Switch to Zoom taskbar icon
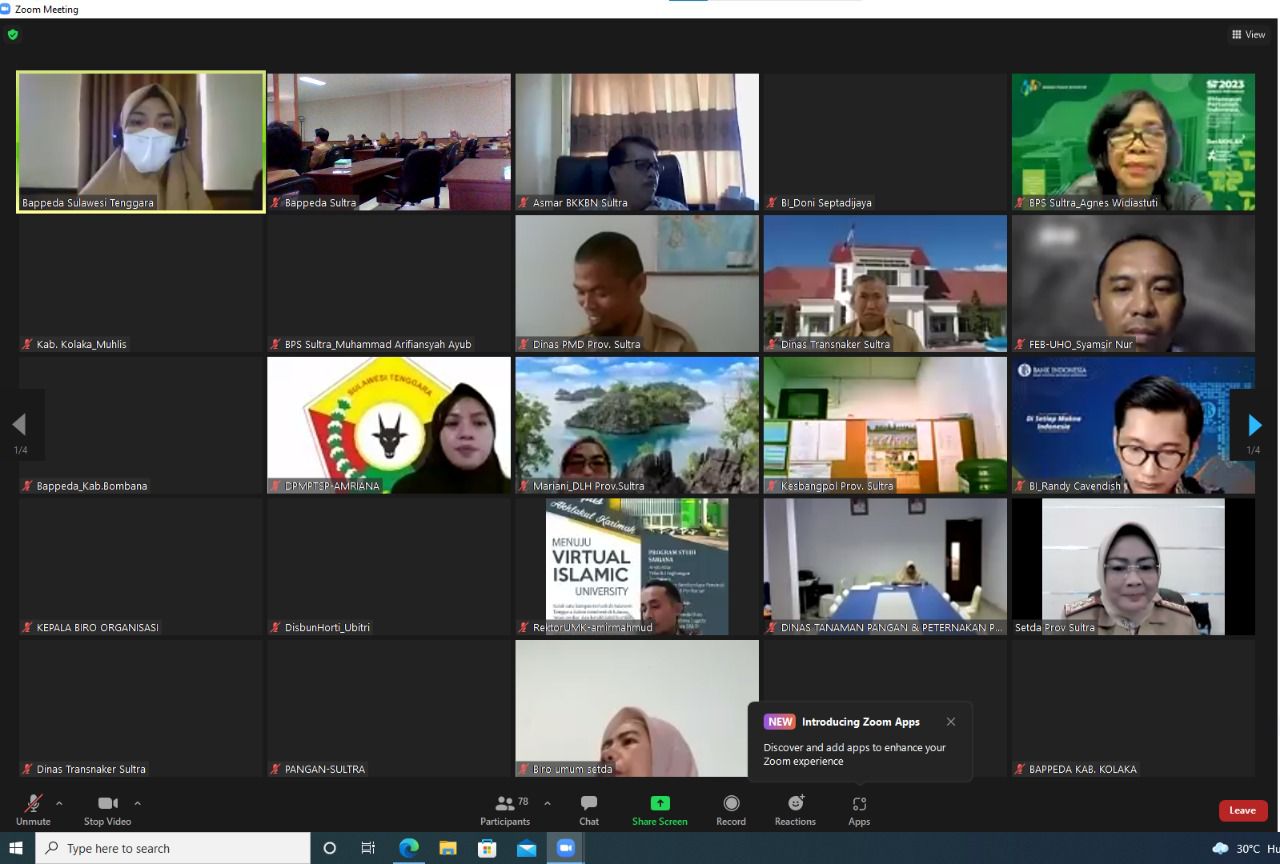The image size is (1280, 864). click(x=565, y=848)
